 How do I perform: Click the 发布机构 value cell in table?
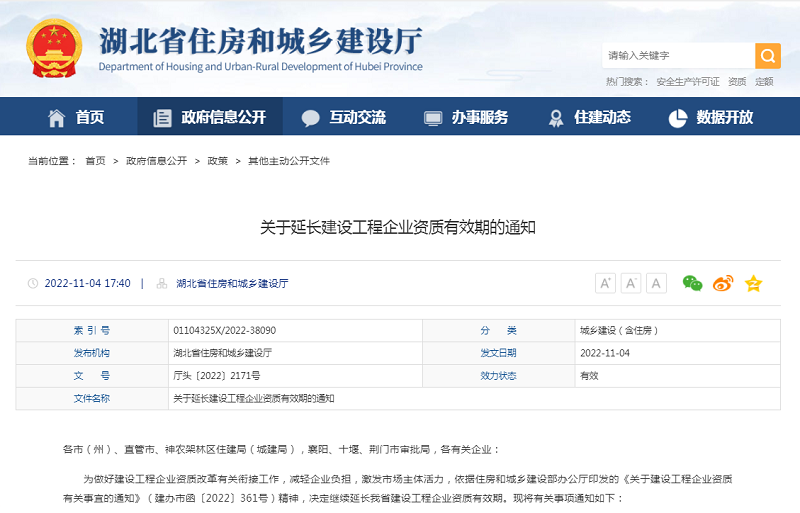tap(295, 353)
